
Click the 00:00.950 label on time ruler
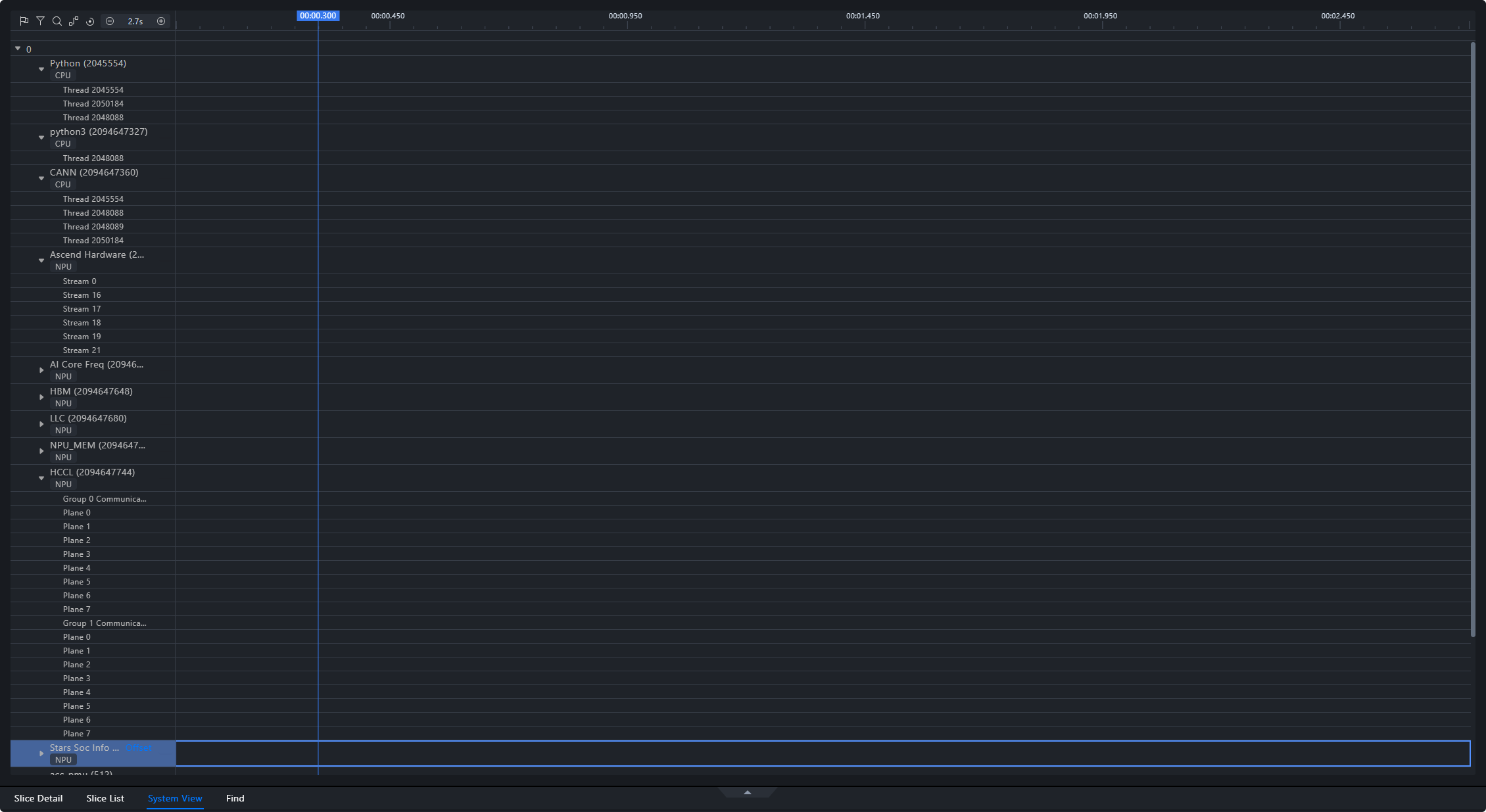pyautogui.click(x=625, y=16)
